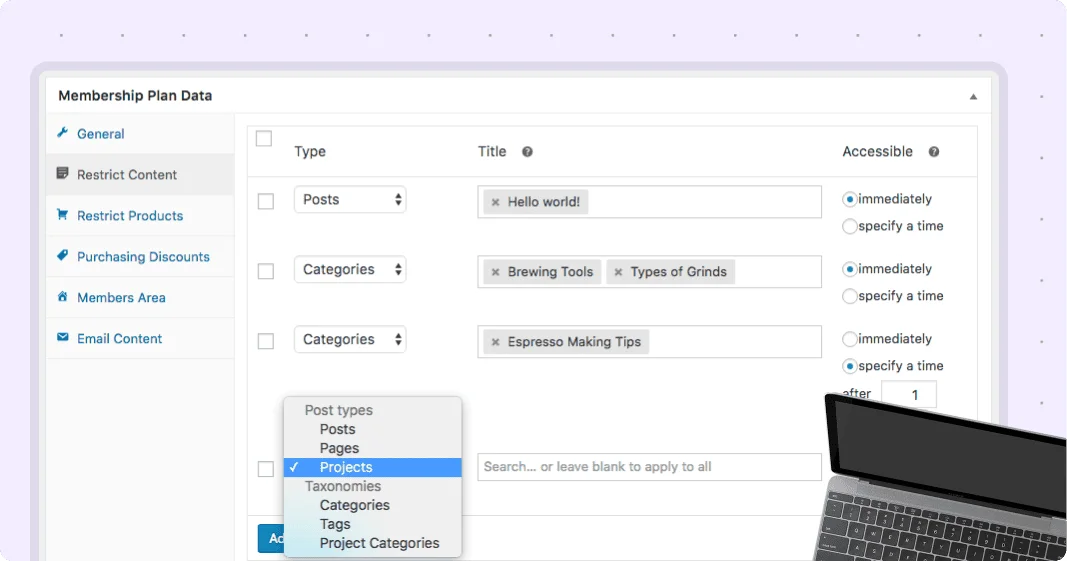Toggle the select-all checkbox in header
This screenshot has width=1067, height=561.
pos(264,138)
